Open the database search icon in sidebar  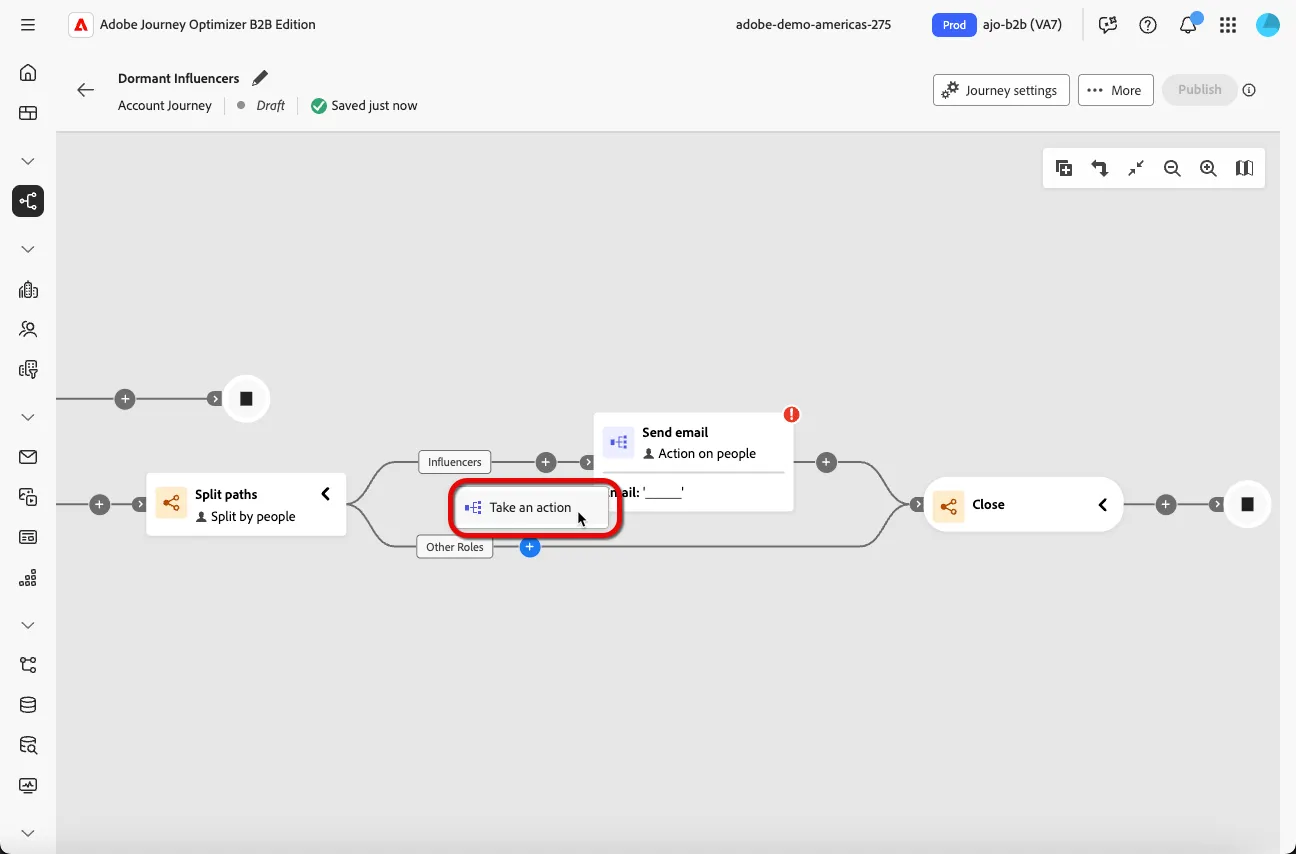(x=28, y=745)
